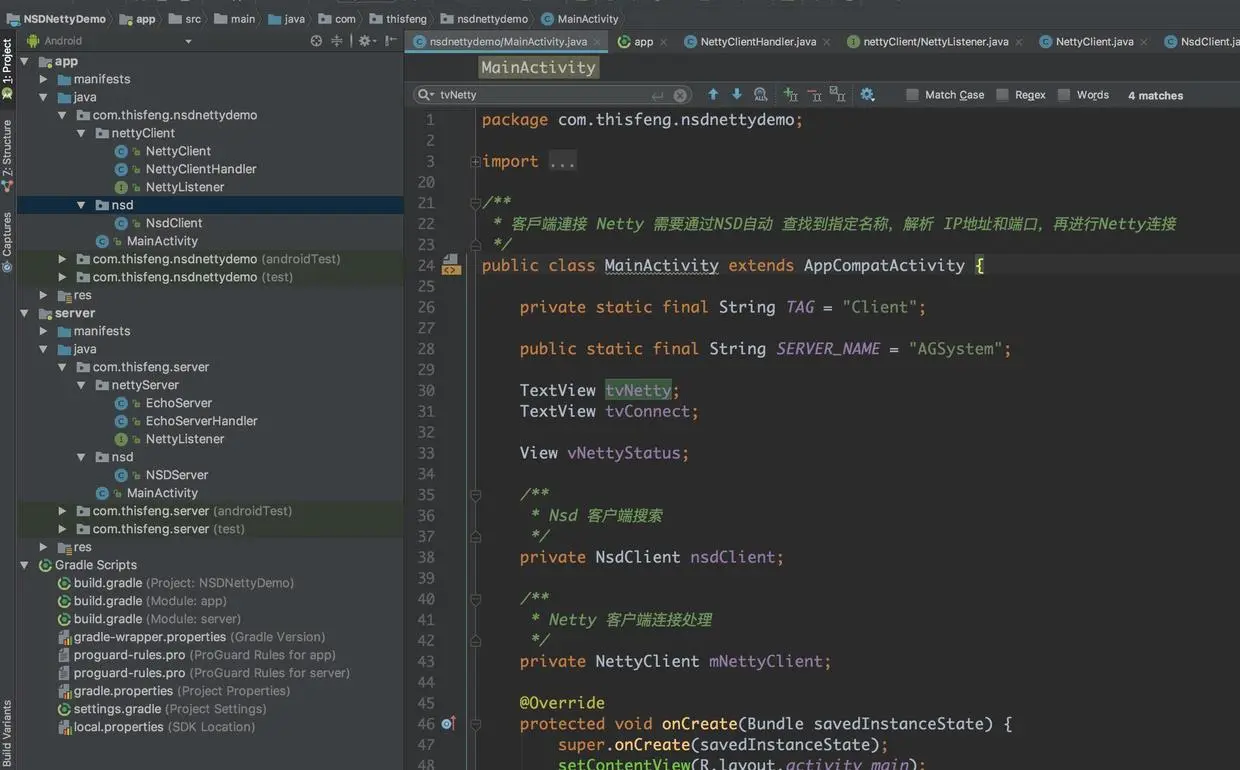Open search settings gear in find bar
Viewport: 1240px width, 770px height.
[x=867, y=94]
